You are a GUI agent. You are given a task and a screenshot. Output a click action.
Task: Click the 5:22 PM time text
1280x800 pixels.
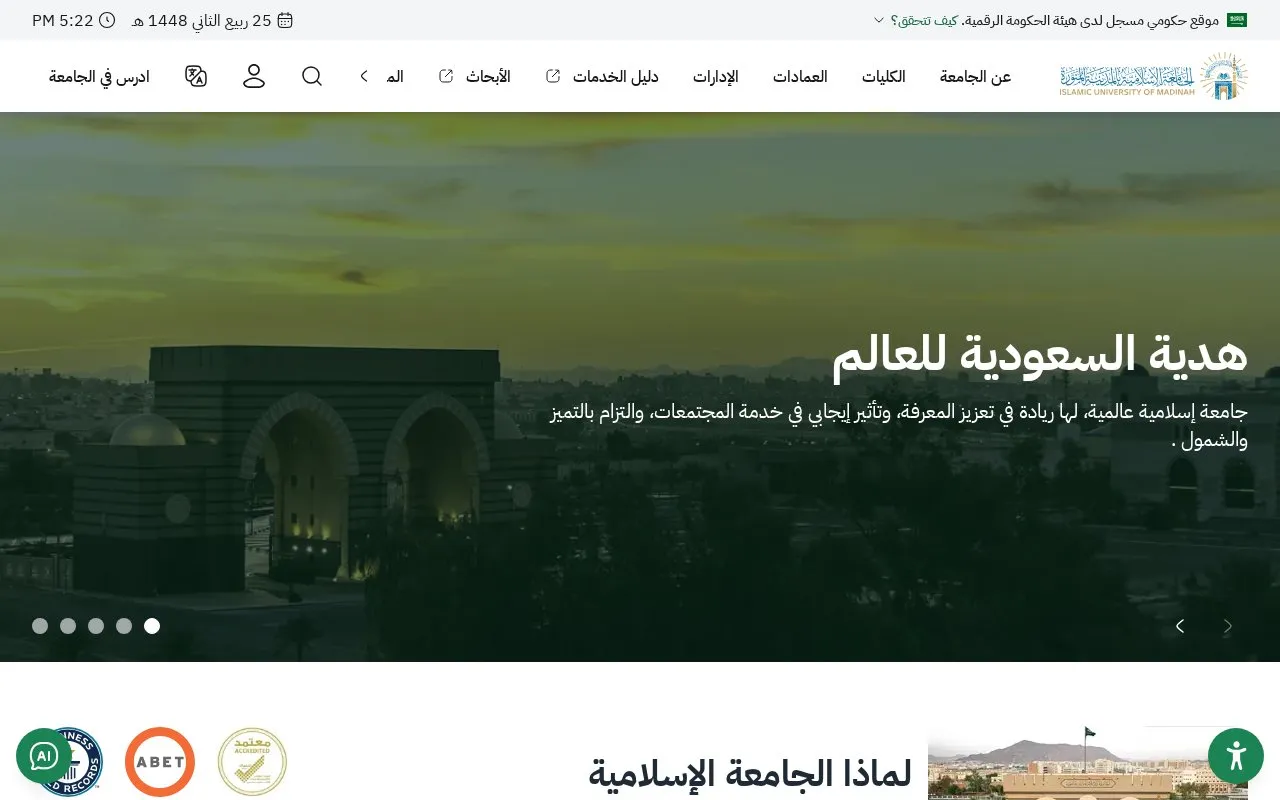coord(63,20)
